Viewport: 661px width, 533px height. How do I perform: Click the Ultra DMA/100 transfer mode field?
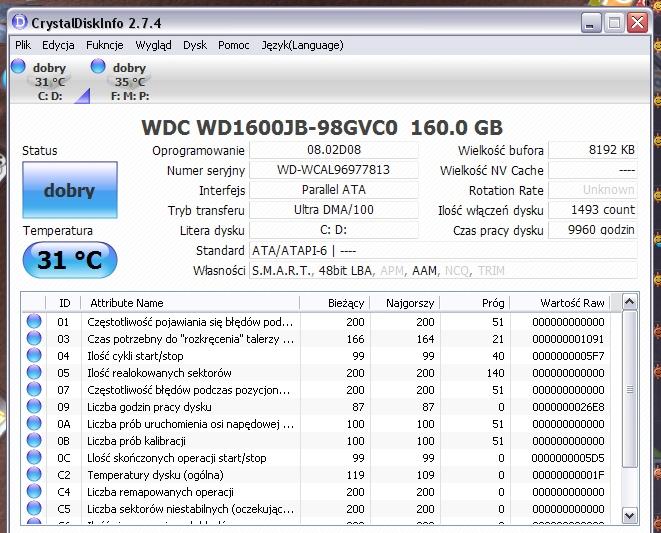[x=334, y=210]
